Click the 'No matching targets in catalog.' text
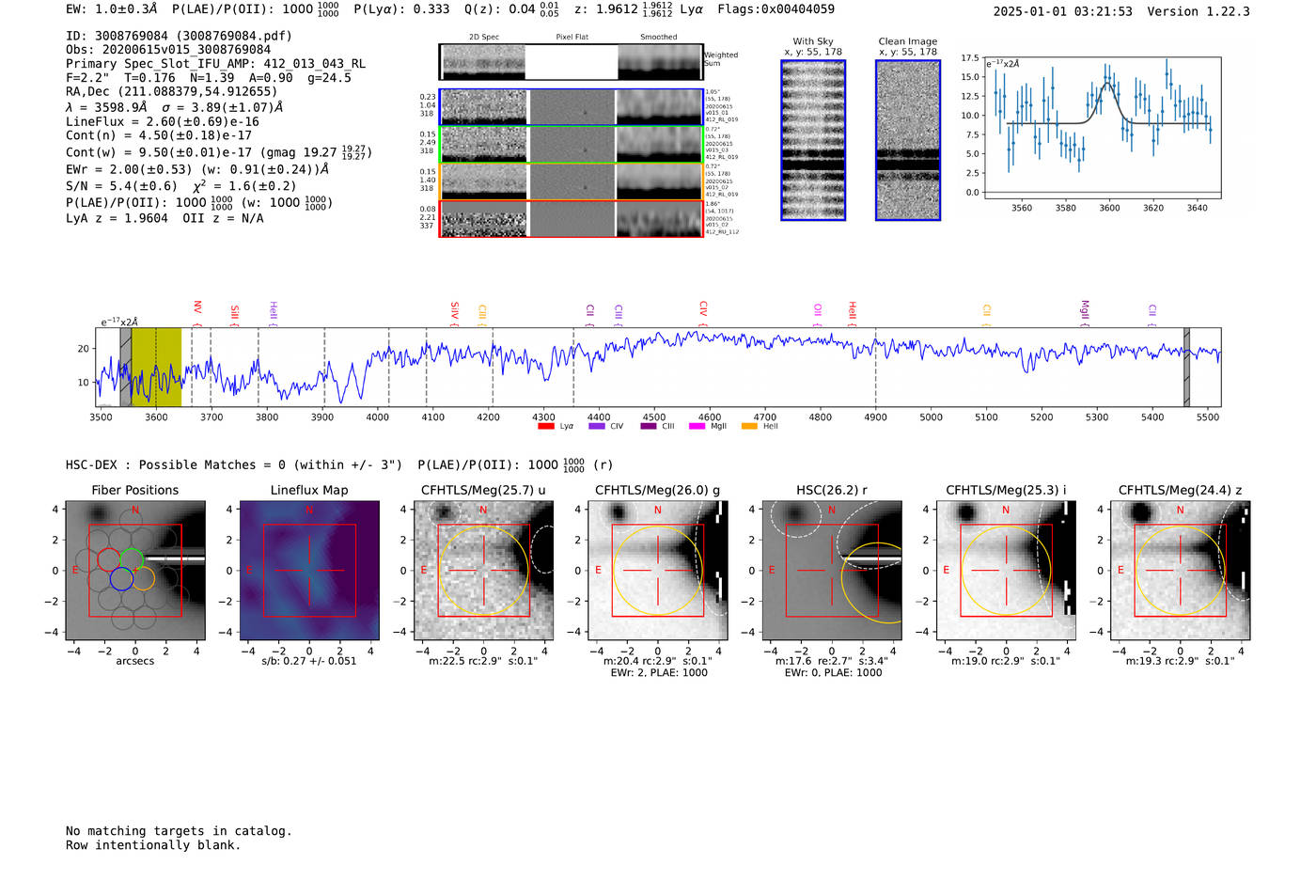1316x896 pixels. (179, 831)
